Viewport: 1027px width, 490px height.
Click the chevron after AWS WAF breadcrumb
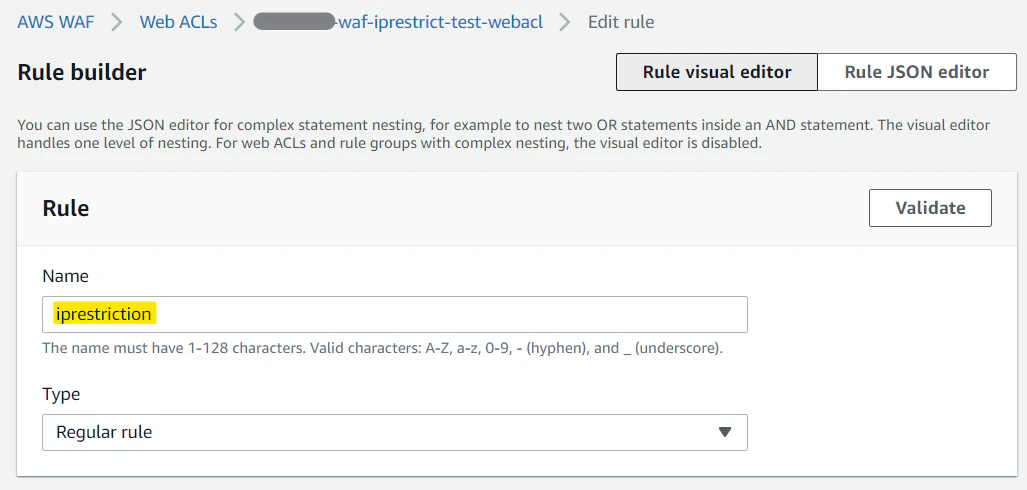point(118,21)
